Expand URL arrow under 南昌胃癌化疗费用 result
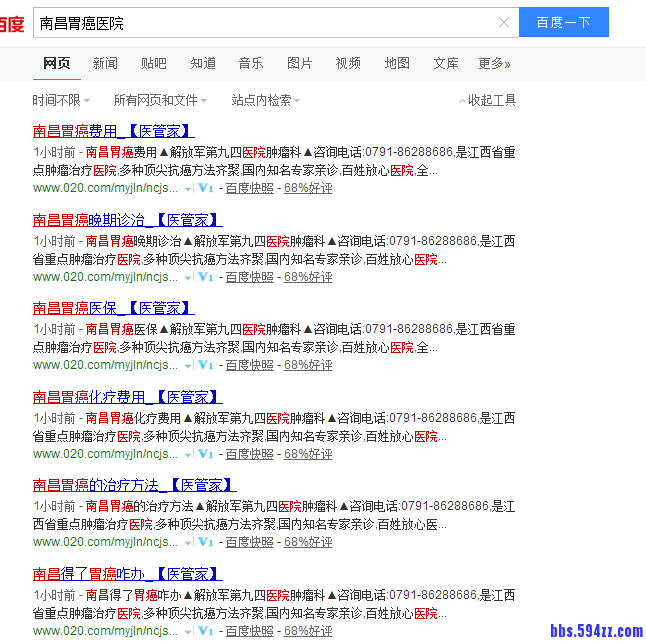The image size is (646, 641). (x=187, y=455)
